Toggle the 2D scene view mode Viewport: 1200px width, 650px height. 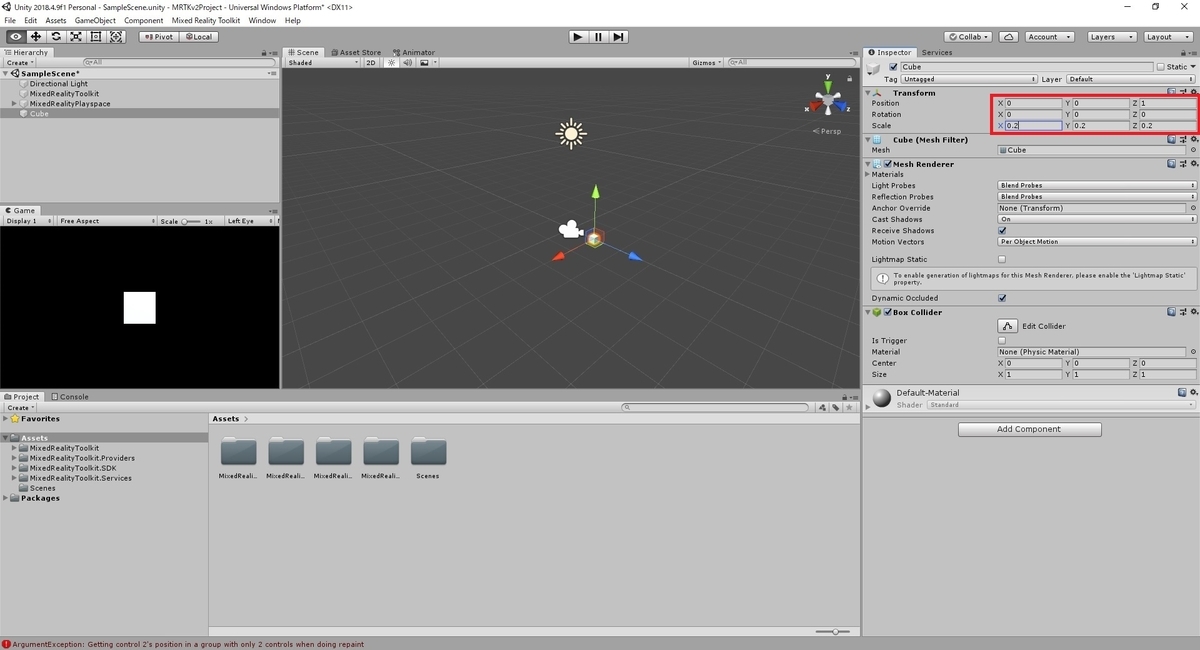(371, 62)
